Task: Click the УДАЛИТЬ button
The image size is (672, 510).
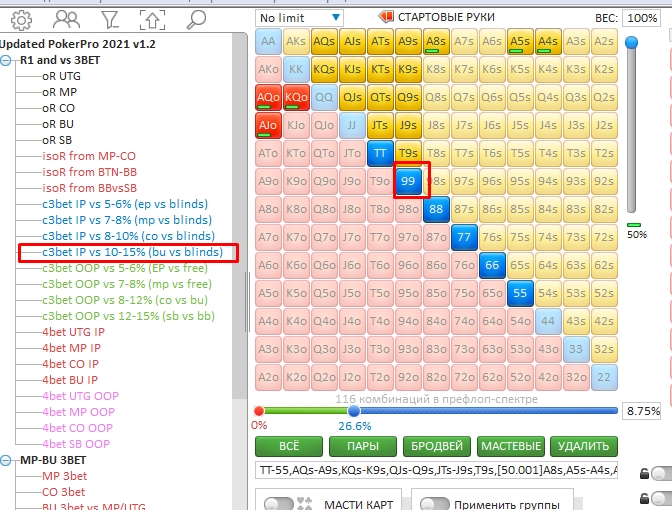Action: [584, 446]
